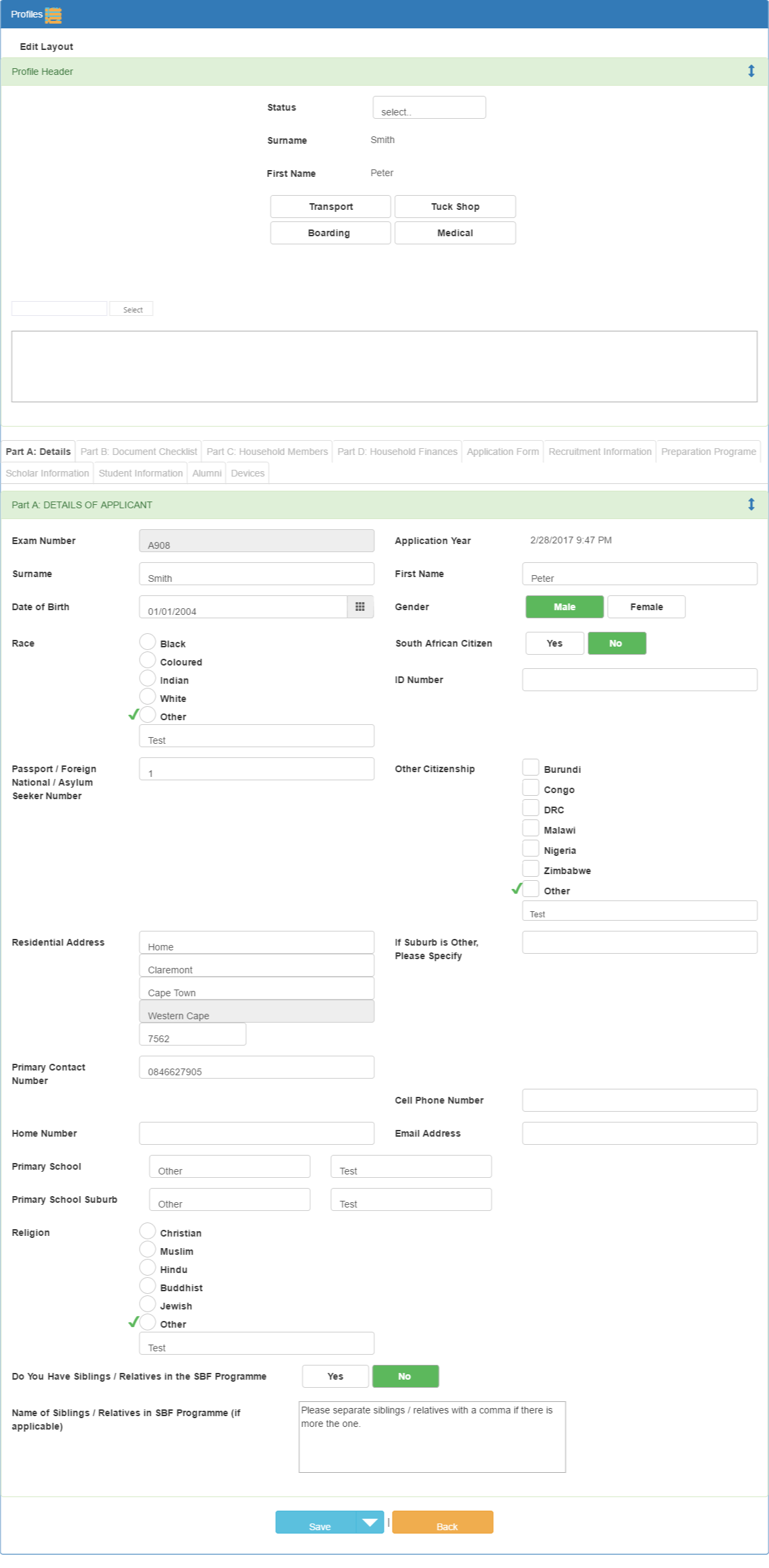This screenshot has width=769, height=1568.
Task: Switch to Scholar Information tab
Action: pyautogui.click(x=47, y=473)
